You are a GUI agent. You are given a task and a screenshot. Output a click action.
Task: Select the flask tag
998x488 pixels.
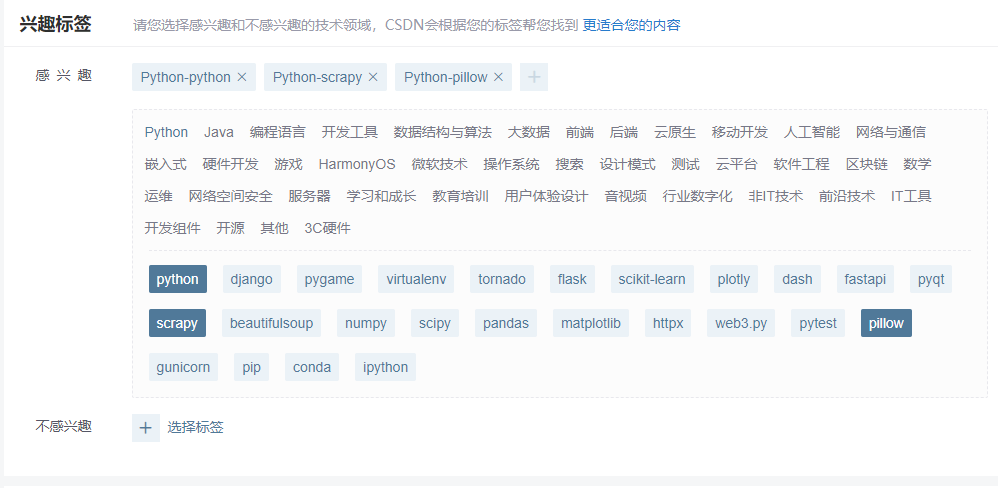pos(572,279)
